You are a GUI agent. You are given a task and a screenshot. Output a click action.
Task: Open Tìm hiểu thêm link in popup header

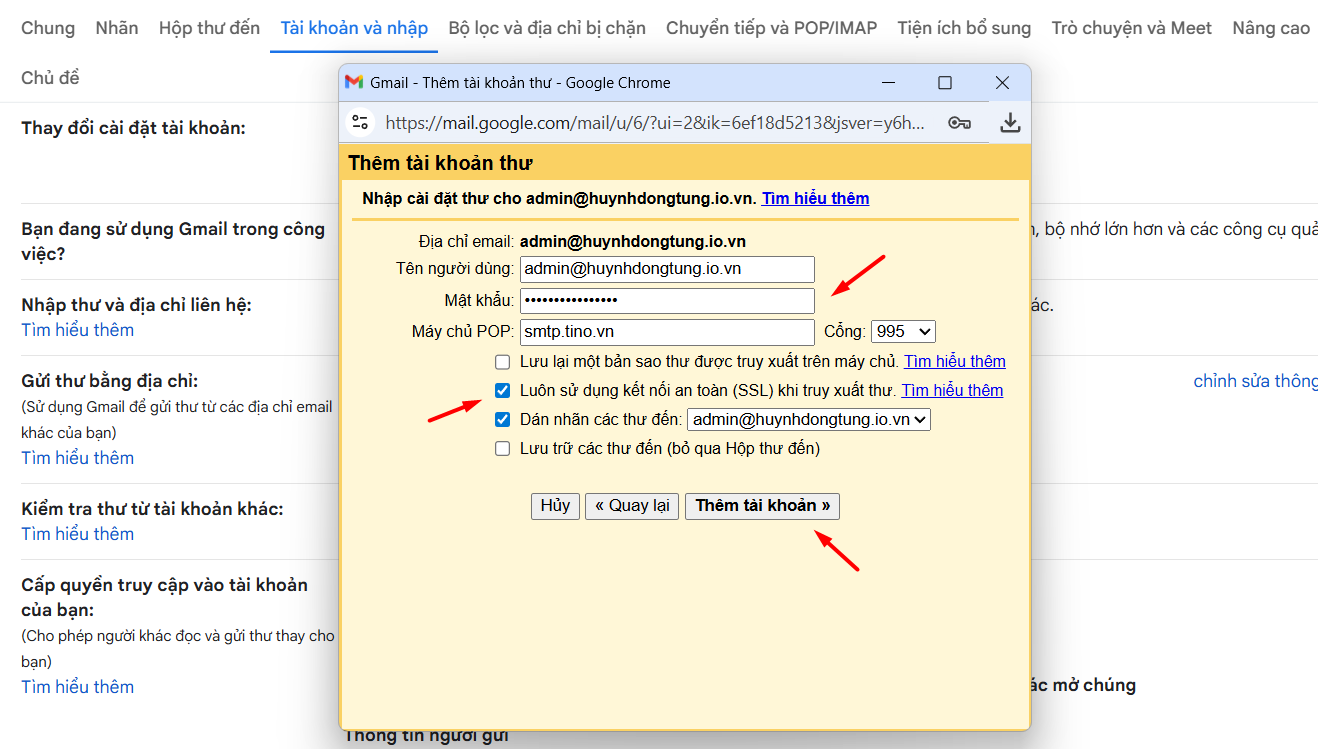pyautogui.click(x=815, y=198)
